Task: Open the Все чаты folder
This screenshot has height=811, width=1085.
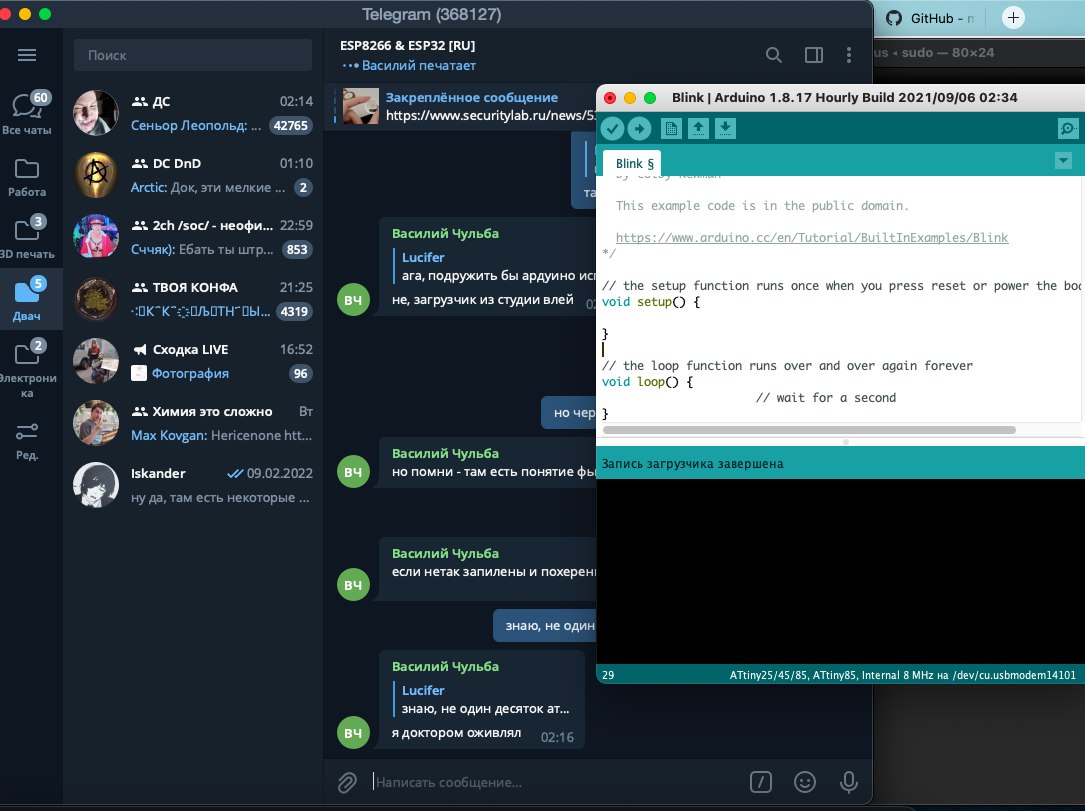Action: pyautogui.click(x=27, y=113)
